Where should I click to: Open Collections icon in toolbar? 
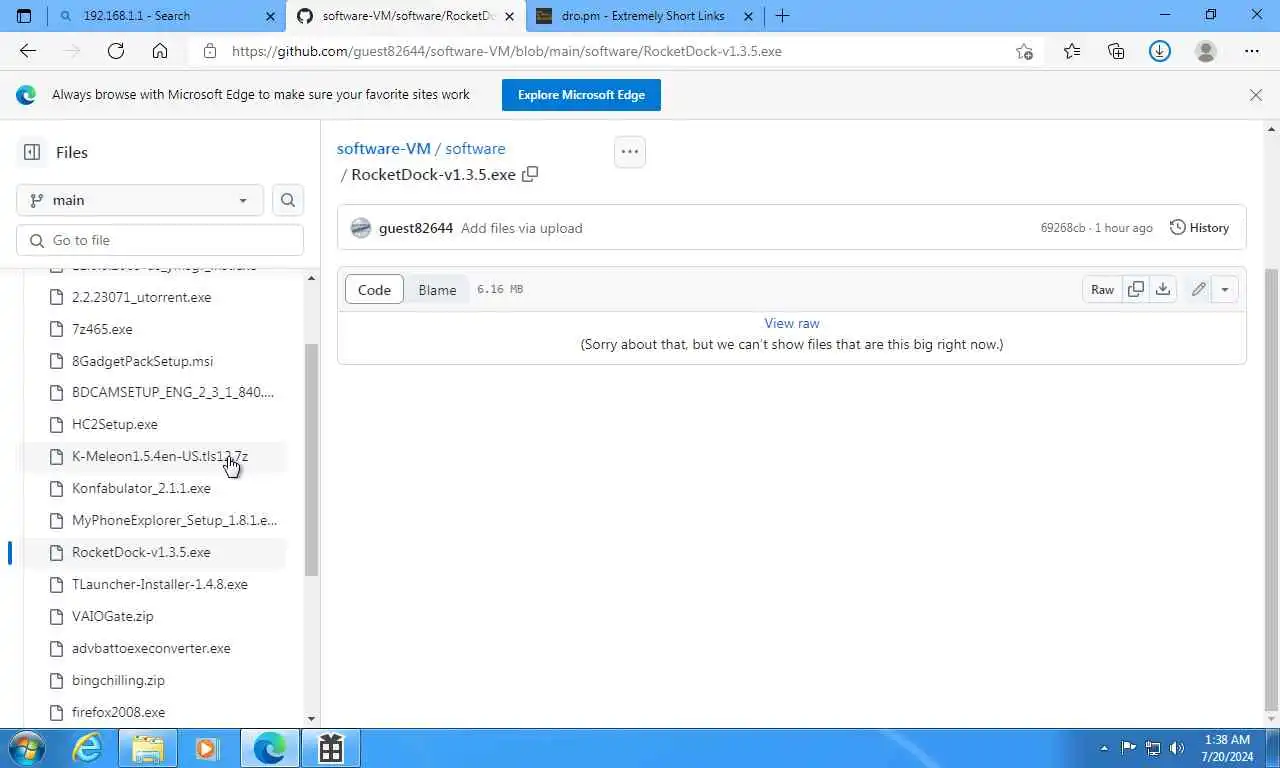point(1116,51)
